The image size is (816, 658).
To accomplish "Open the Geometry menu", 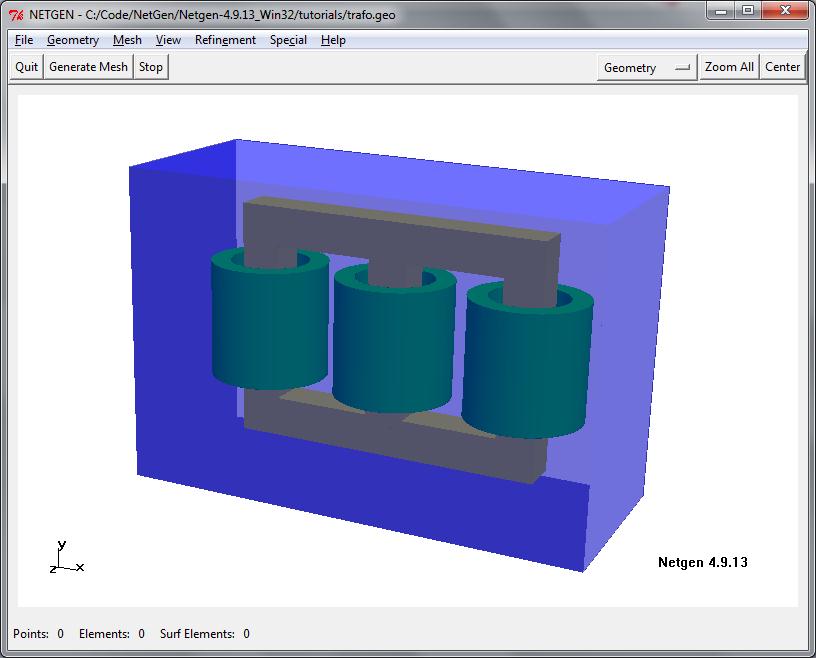I will point(73,40).
